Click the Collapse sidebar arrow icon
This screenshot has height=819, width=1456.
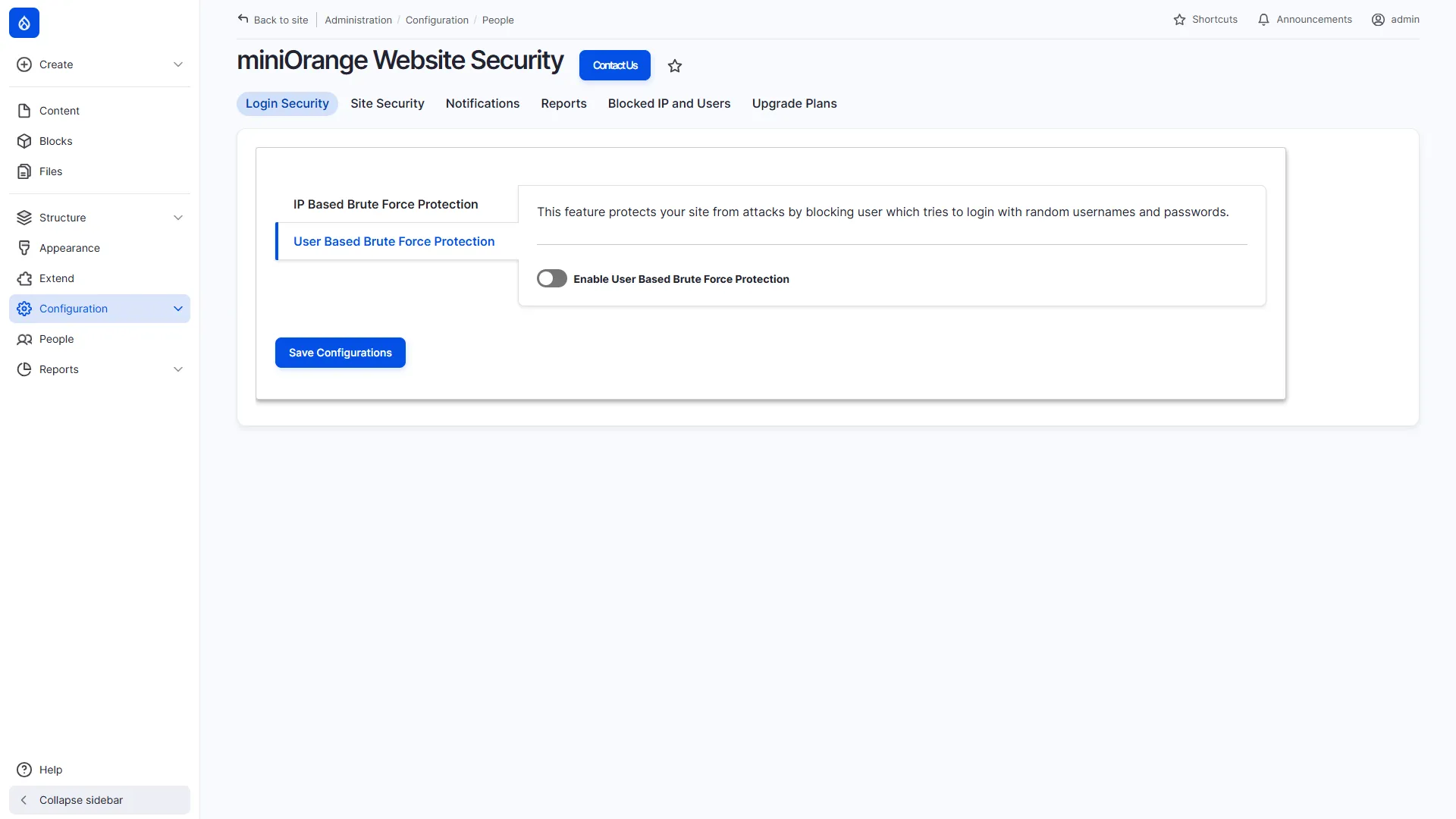[24, 800]
